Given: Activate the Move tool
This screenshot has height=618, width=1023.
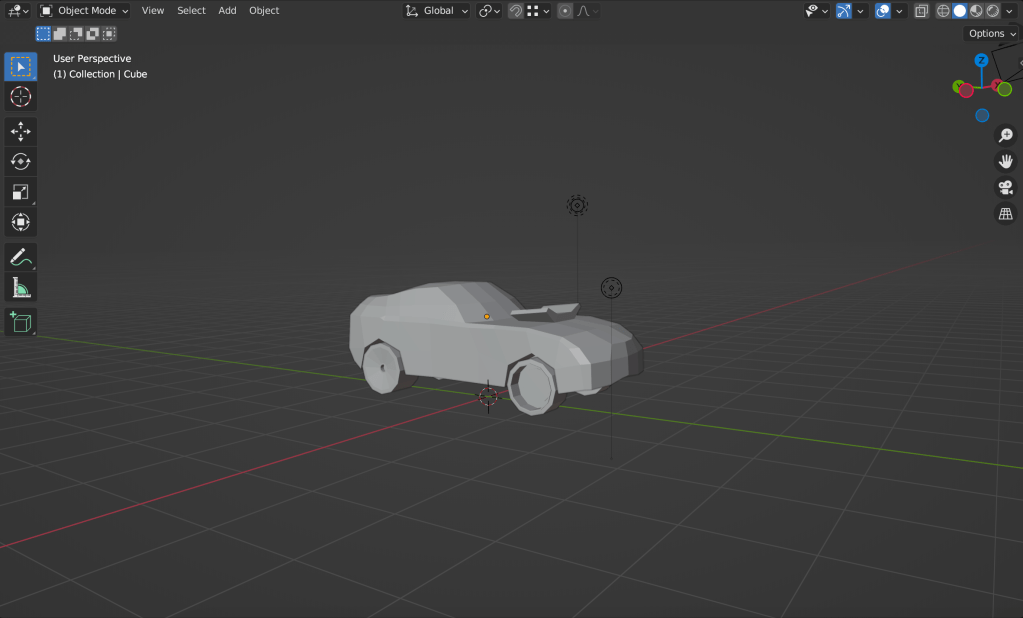Looking at the screenshot, I should (x=20, y=131).
